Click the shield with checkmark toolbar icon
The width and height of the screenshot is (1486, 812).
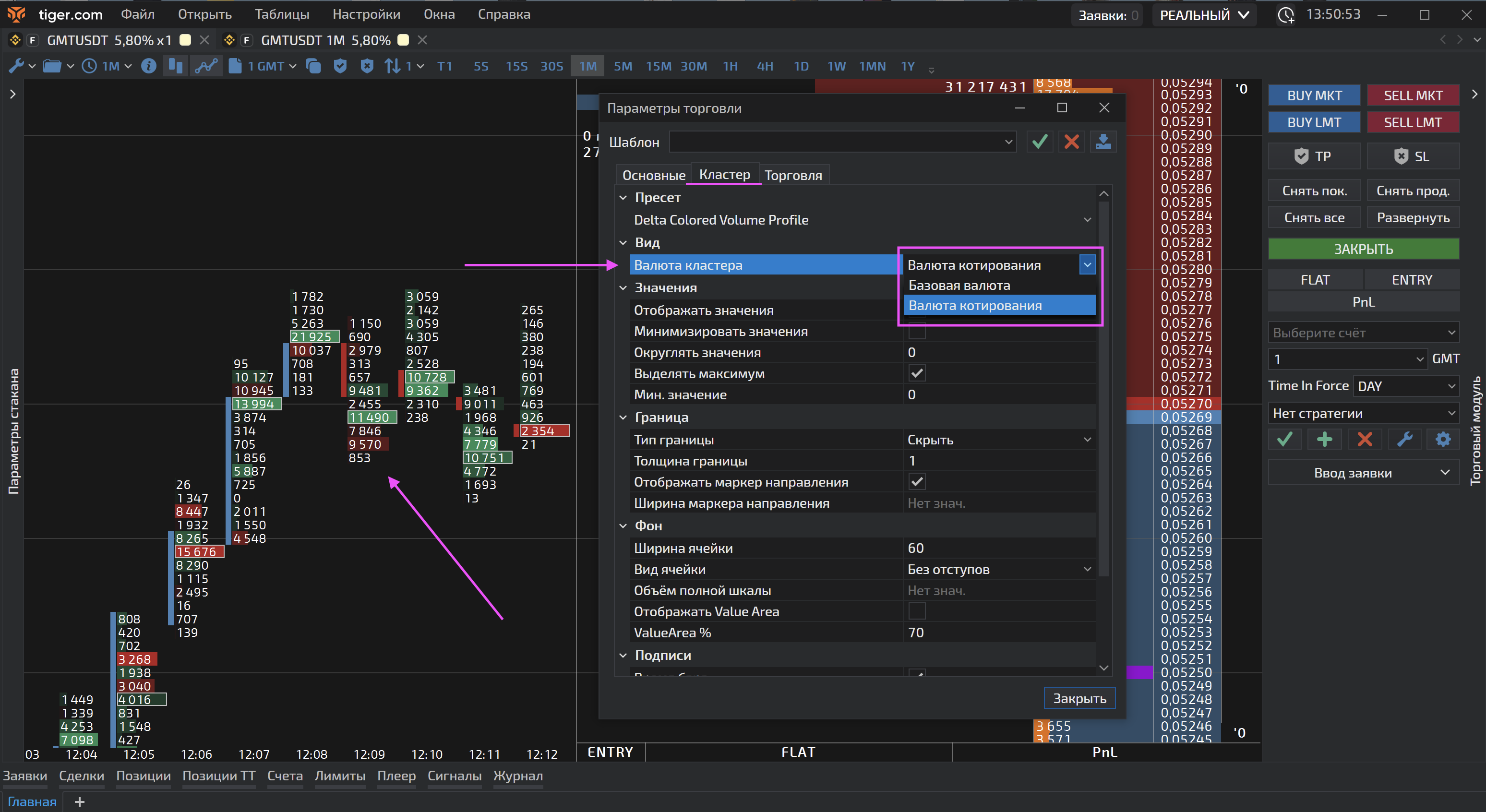(x=340, y=66)
